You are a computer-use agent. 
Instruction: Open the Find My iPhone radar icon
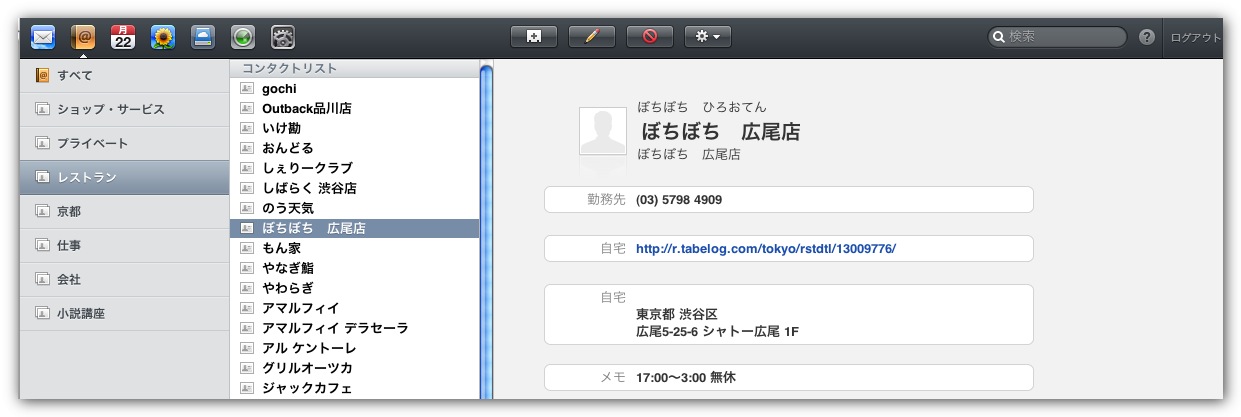coord(243,37)
